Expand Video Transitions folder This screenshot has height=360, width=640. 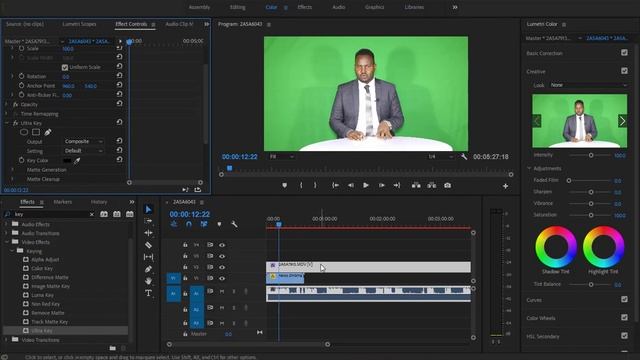point(6,340)
